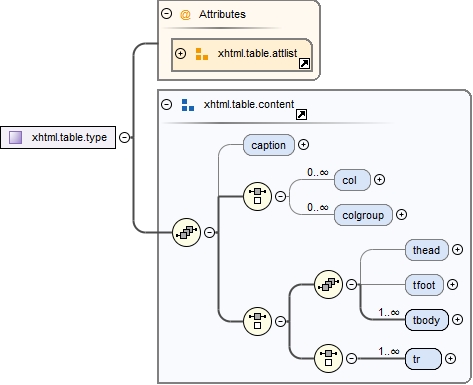Image resolution: width=473 pixels, height=385 pixels.
Task: Expand the thead element
Action: (457, 250)
